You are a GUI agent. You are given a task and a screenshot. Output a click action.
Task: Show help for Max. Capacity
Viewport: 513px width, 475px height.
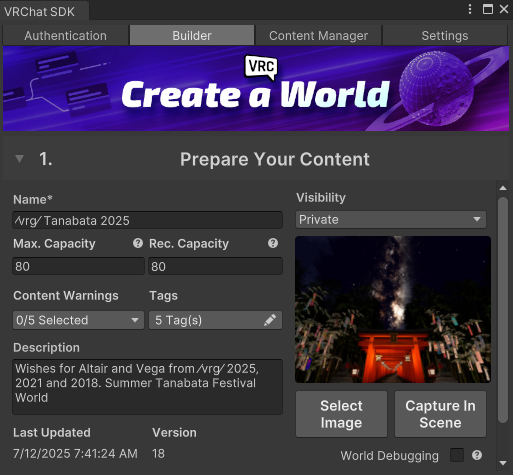tap(138, 243)
